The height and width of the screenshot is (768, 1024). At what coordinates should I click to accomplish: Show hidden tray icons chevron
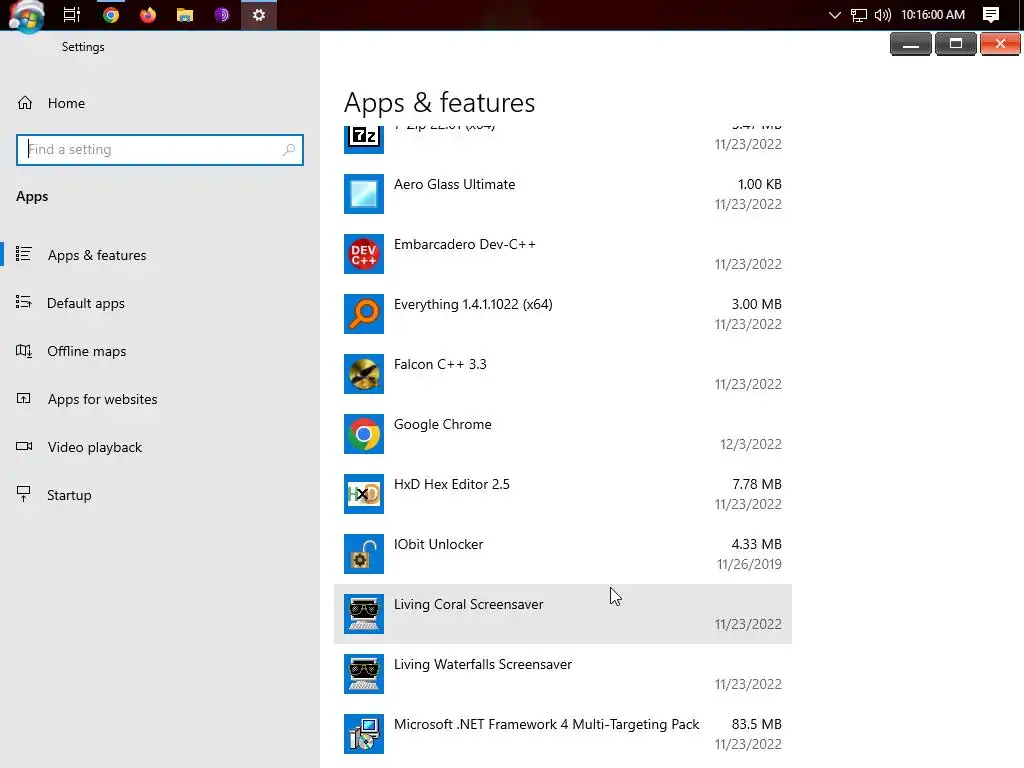tap(835, 15)
